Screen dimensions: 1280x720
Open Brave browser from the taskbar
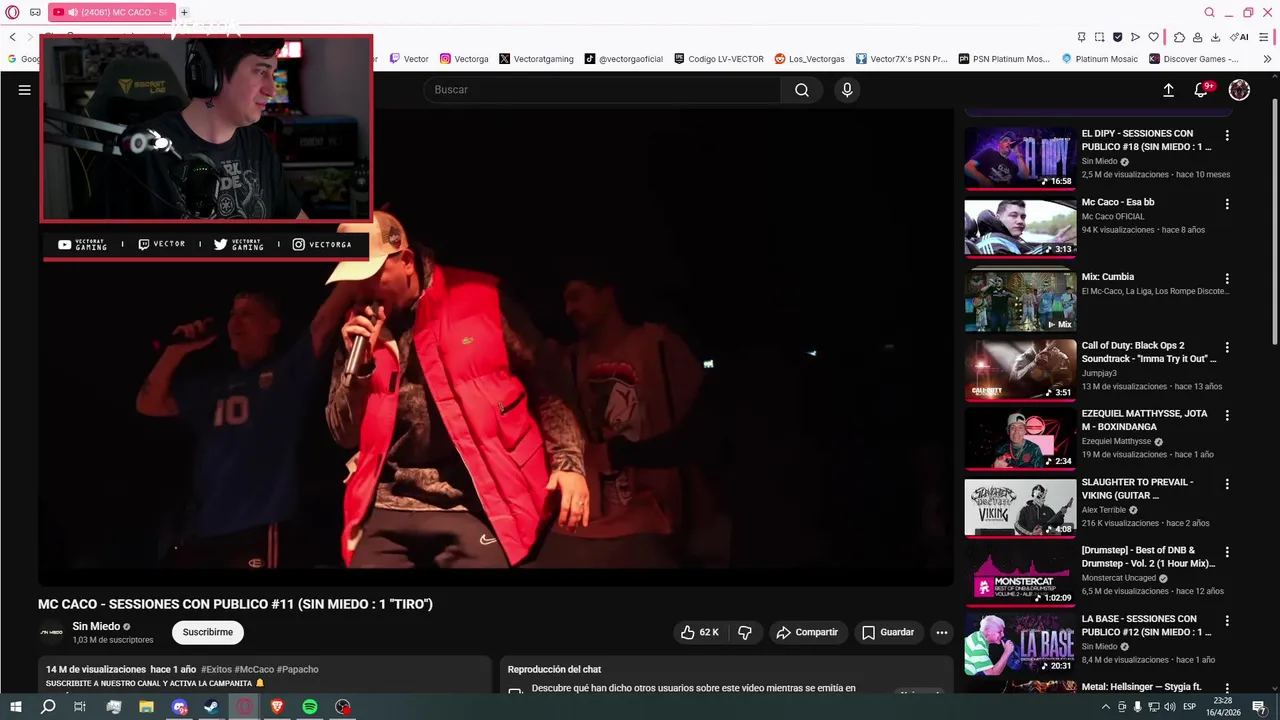click(x=277, y=707)
